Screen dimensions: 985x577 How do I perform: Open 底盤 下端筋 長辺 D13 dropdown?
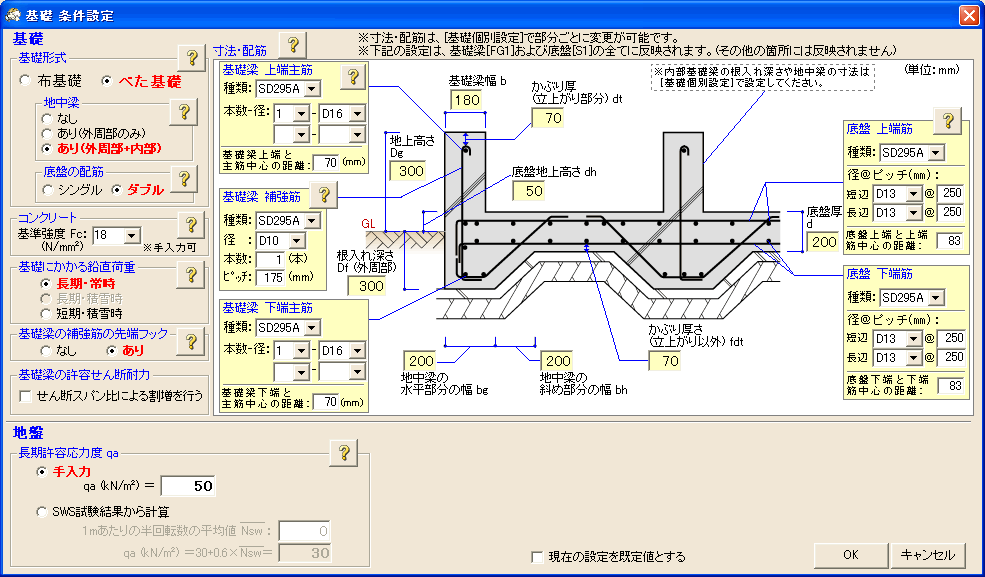tap(914, 358)
